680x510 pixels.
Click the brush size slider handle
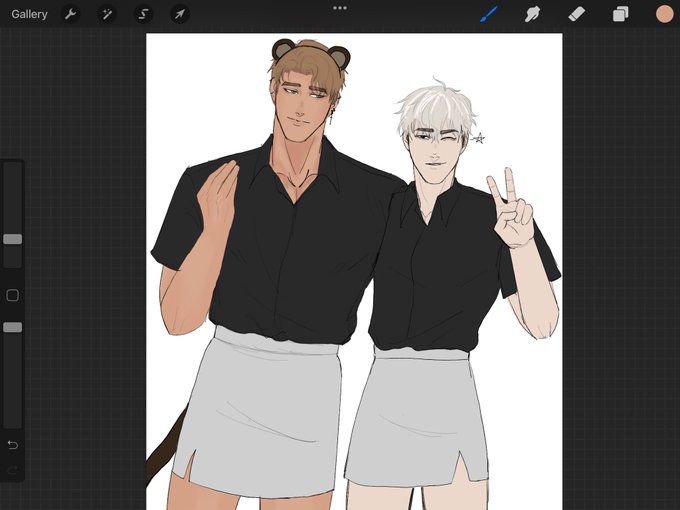(13, 239)
